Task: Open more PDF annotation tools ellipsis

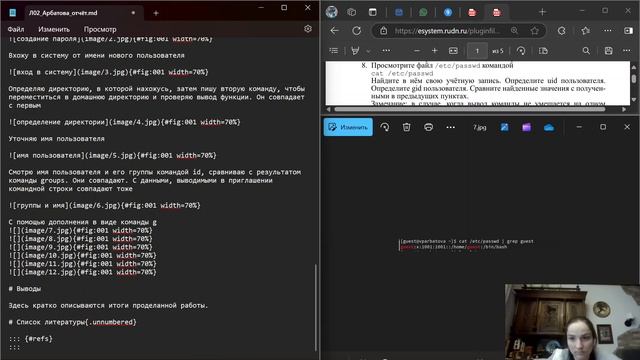Action: click(386, 51)
